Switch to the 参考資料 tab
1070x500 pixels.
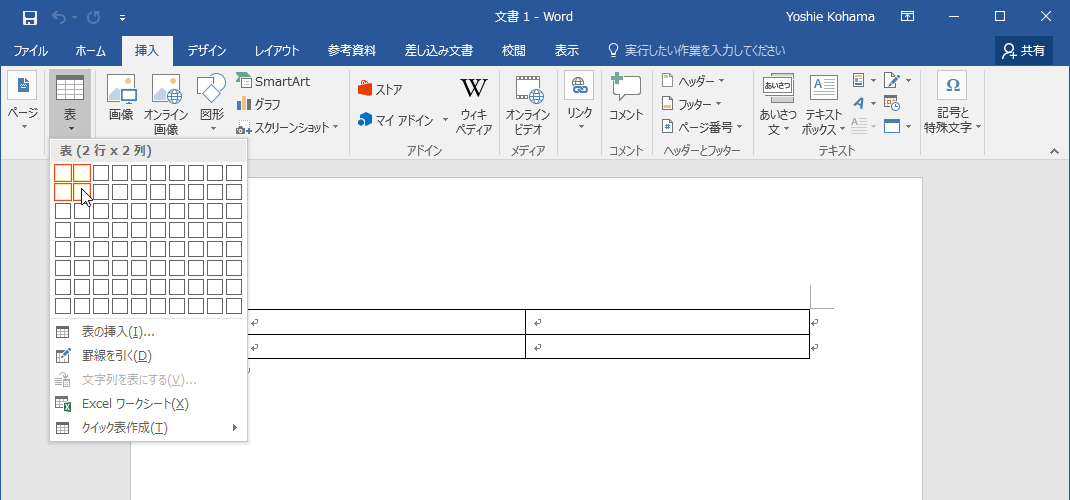coord(351,50)
